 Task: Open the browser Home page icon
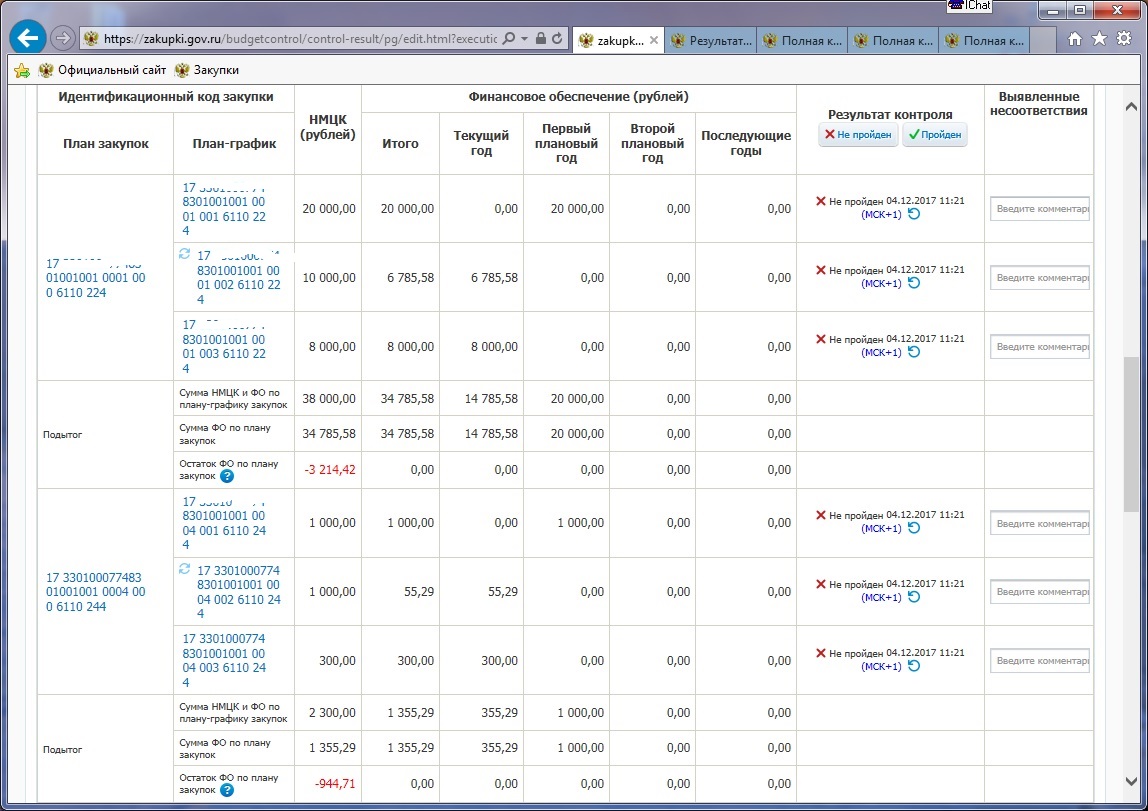pyautogui.click(x=1075, y=39)
